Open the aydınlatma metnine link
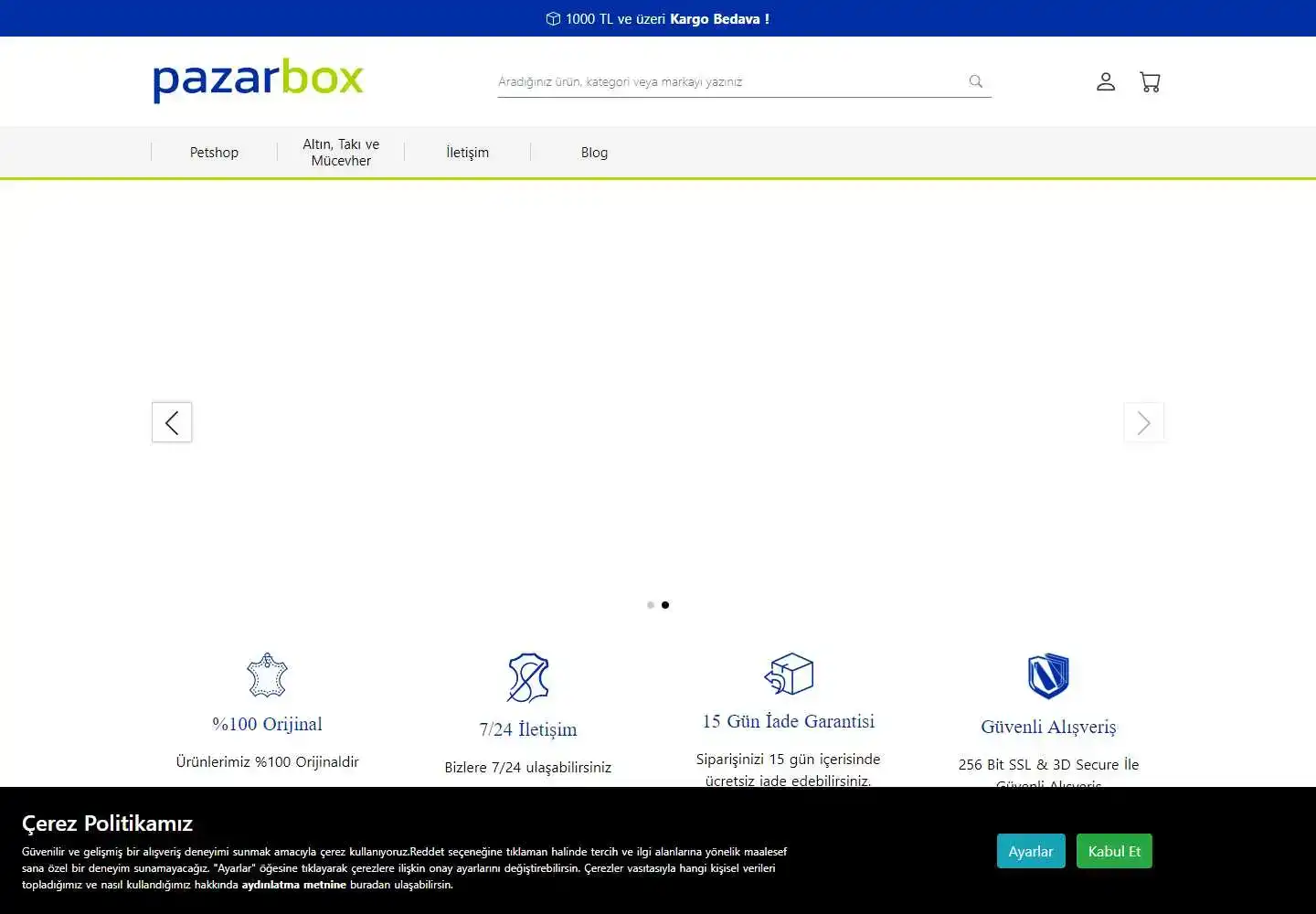The width and height of the screenshot is (1316, 914). tap(294, 885)
